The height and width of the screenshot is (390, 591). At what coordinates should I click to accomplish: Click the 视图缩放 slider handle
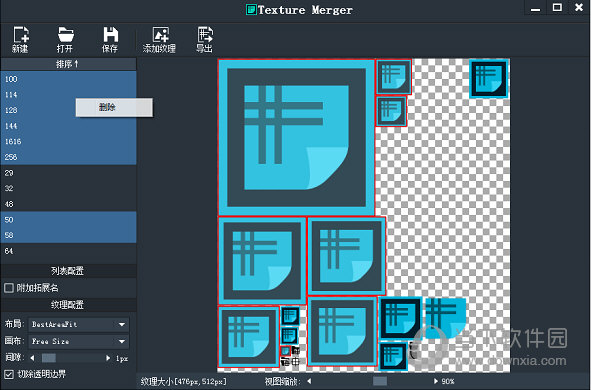pyautogui.click(x=380, y=381)
